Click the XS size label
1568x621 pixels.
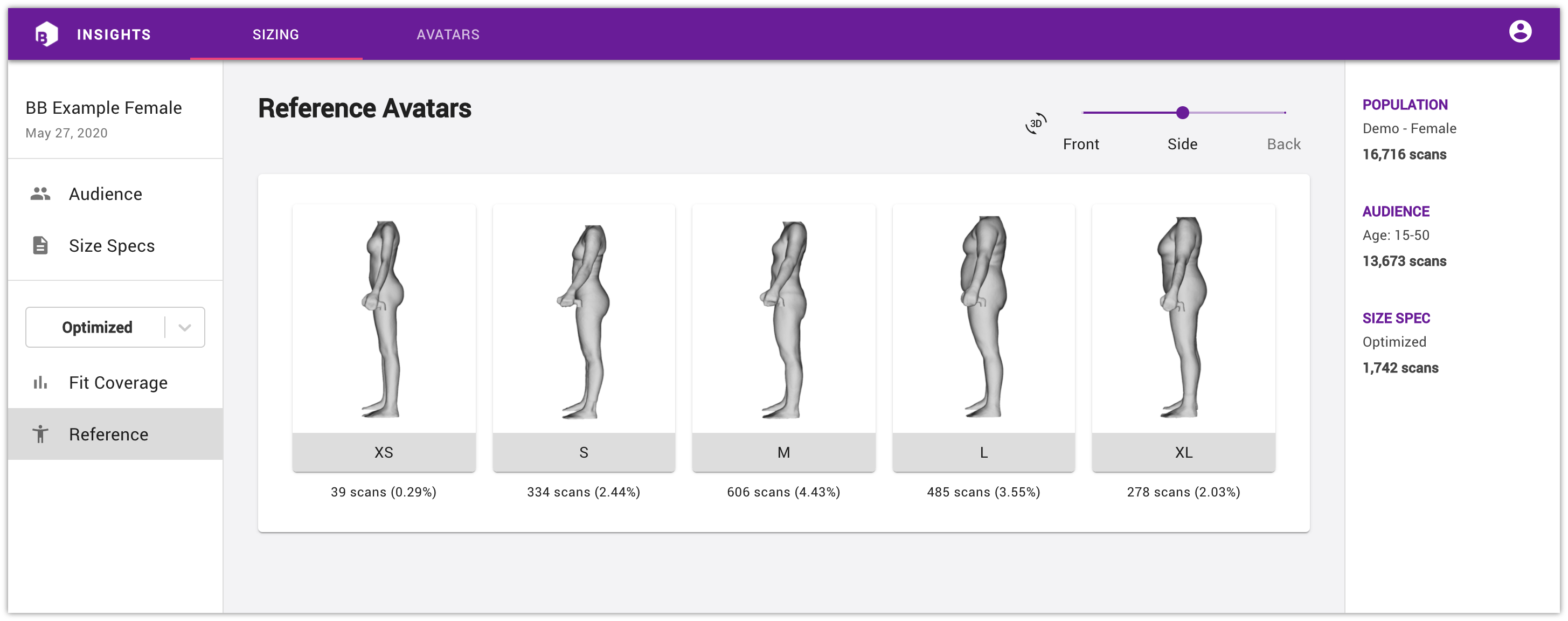coord(384,452)
